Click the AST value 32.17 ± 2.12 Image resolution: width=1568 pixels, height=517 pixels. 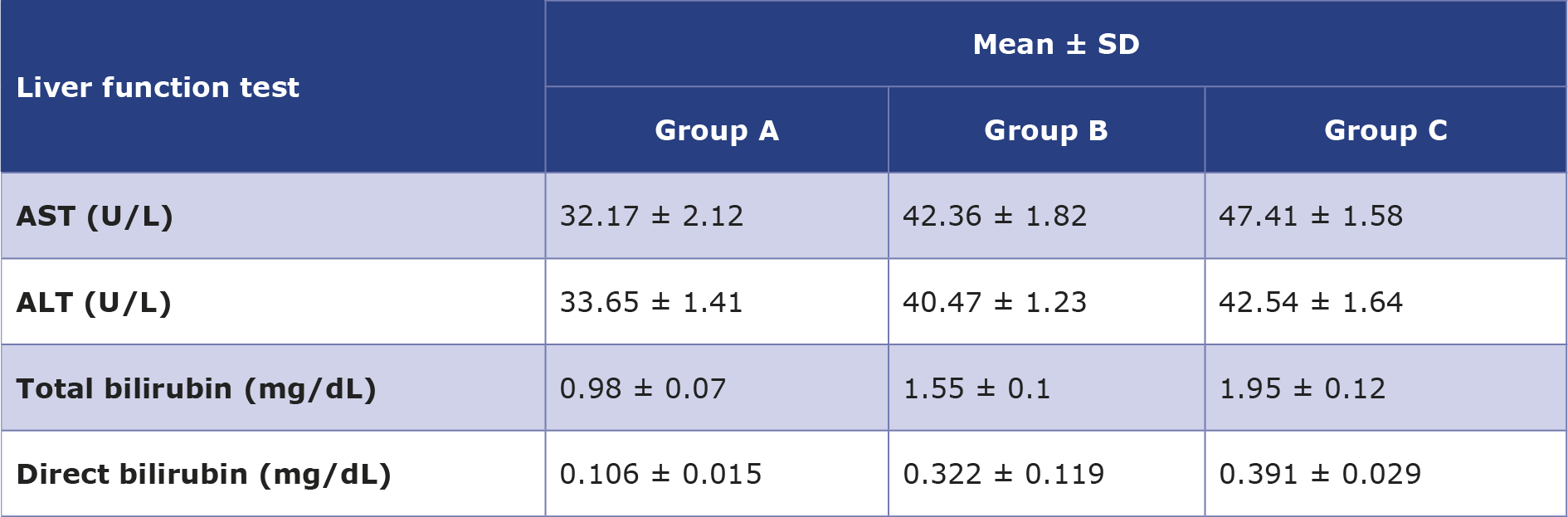coord(651,216)
